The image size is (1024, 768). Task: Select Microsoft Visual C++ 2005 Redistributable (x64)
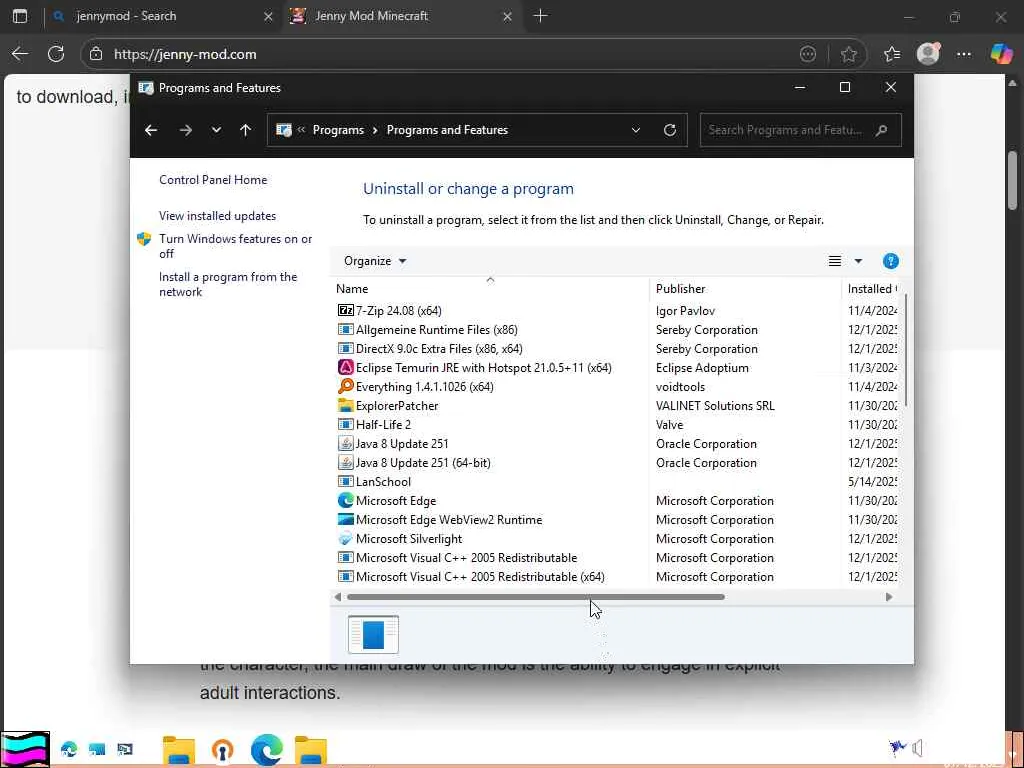pos(480,577)
